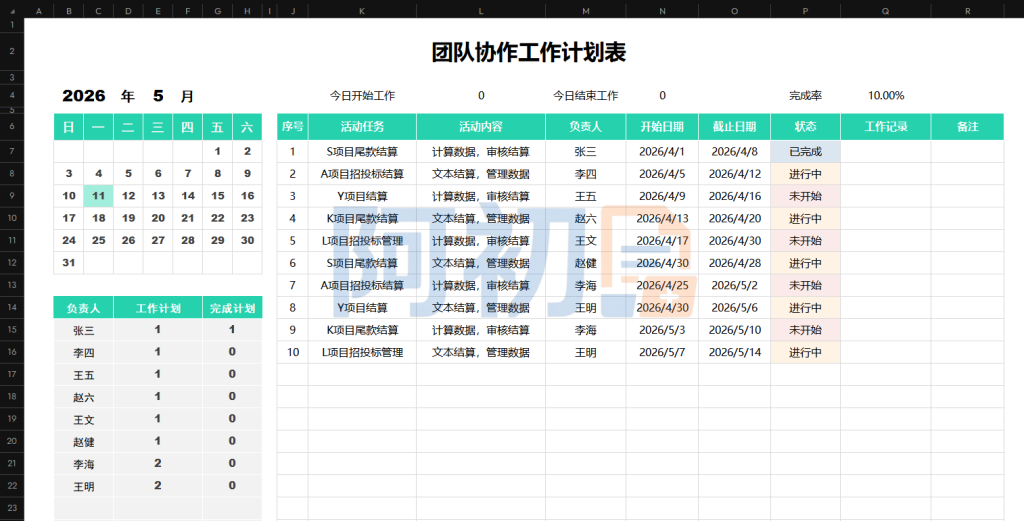Select column M header
The image size is (1024, 521).
coord(586,10)
